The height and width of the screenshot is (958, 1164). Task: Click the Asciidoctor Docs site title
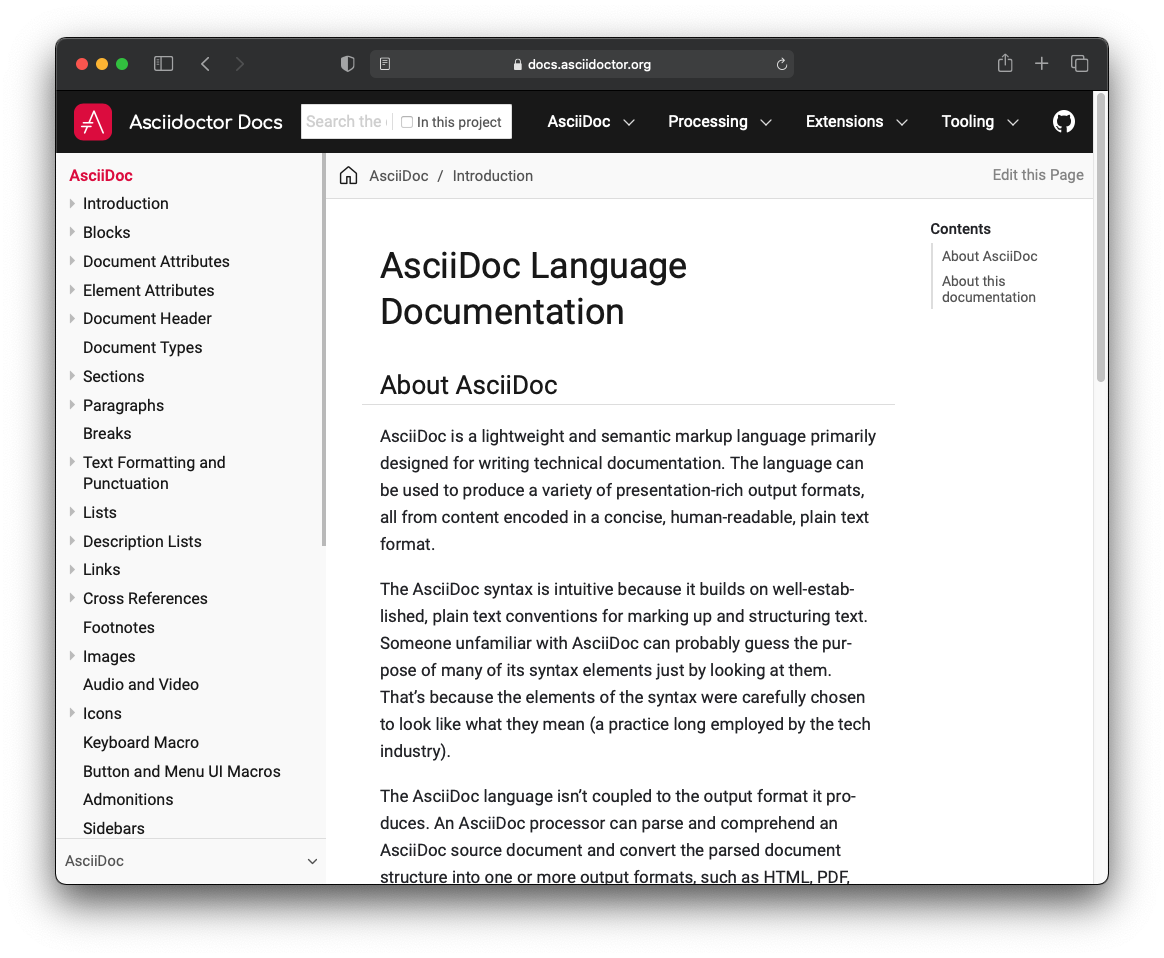(x=206, y=122)
